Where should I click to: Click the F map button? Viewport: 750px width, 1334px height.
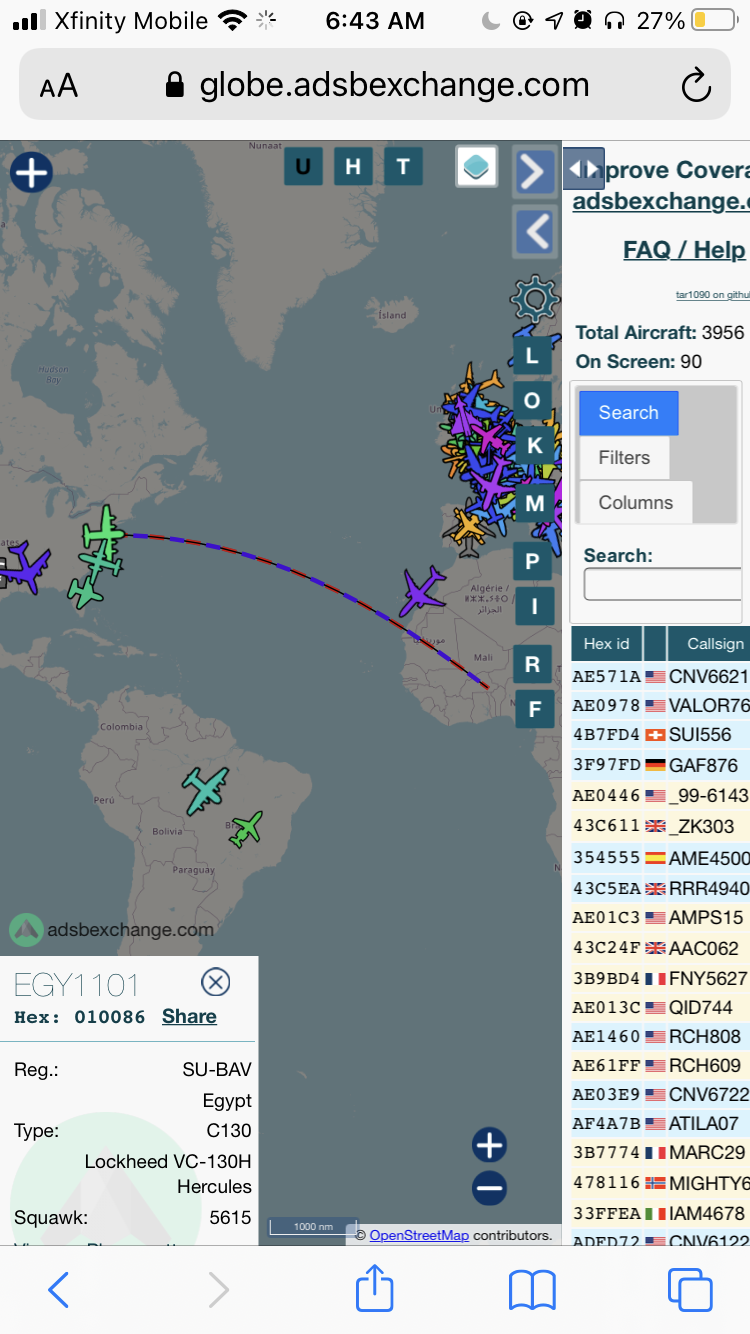(534, 710)
